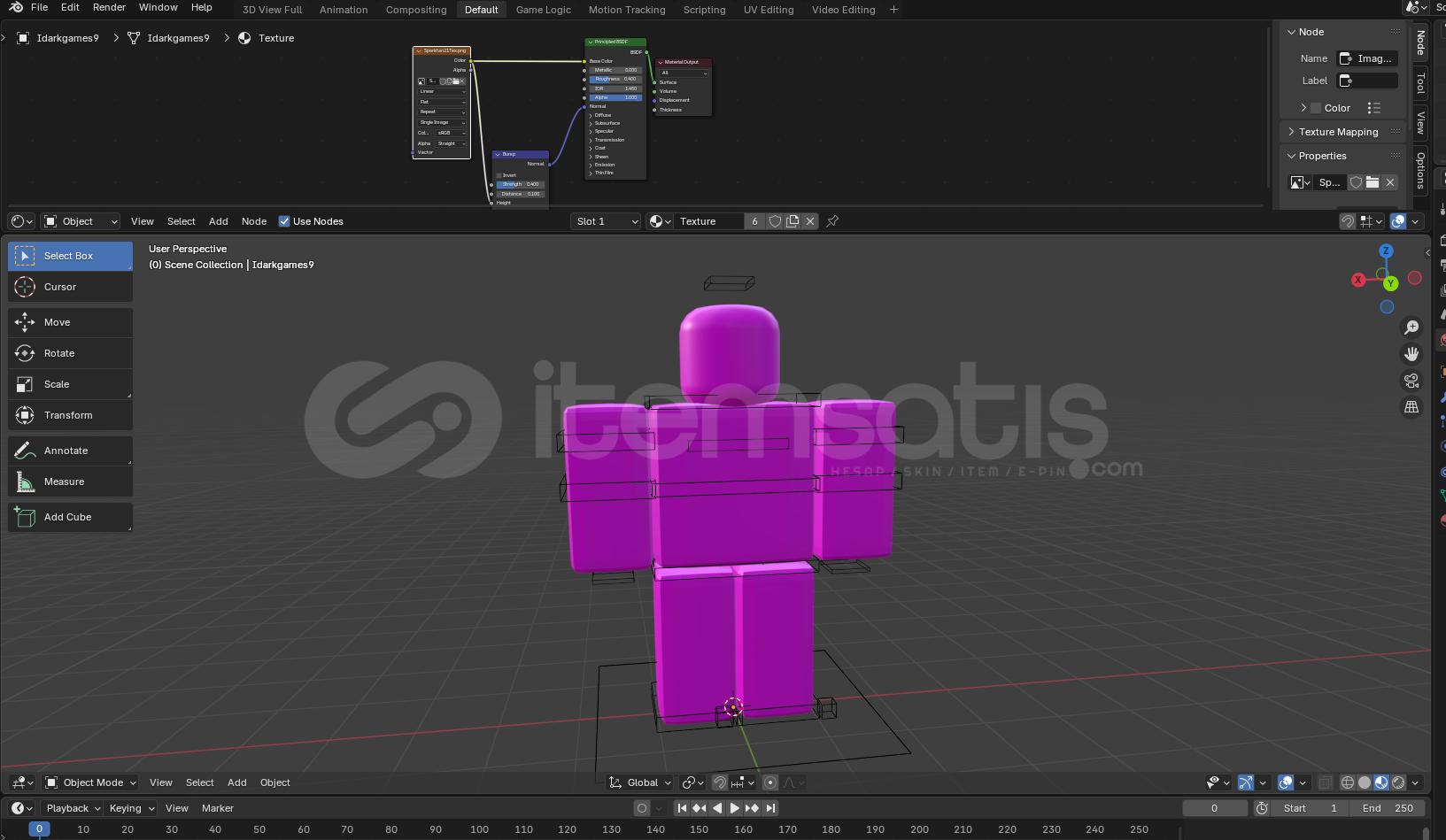
Task: Choose the Rotate tool
Action: click(71, 353)
